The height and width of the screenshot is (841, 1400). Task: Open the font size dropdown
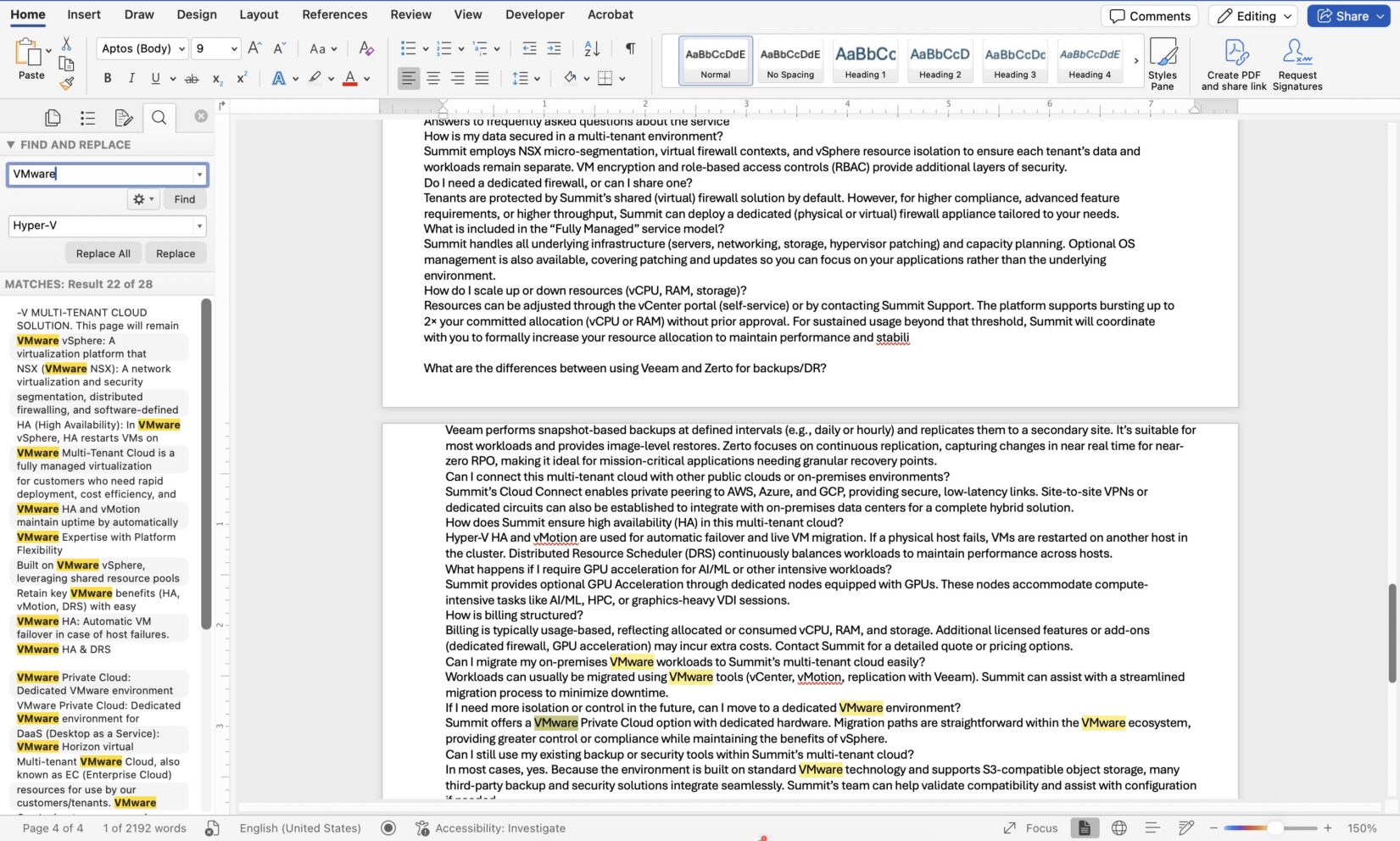(234, 48)
